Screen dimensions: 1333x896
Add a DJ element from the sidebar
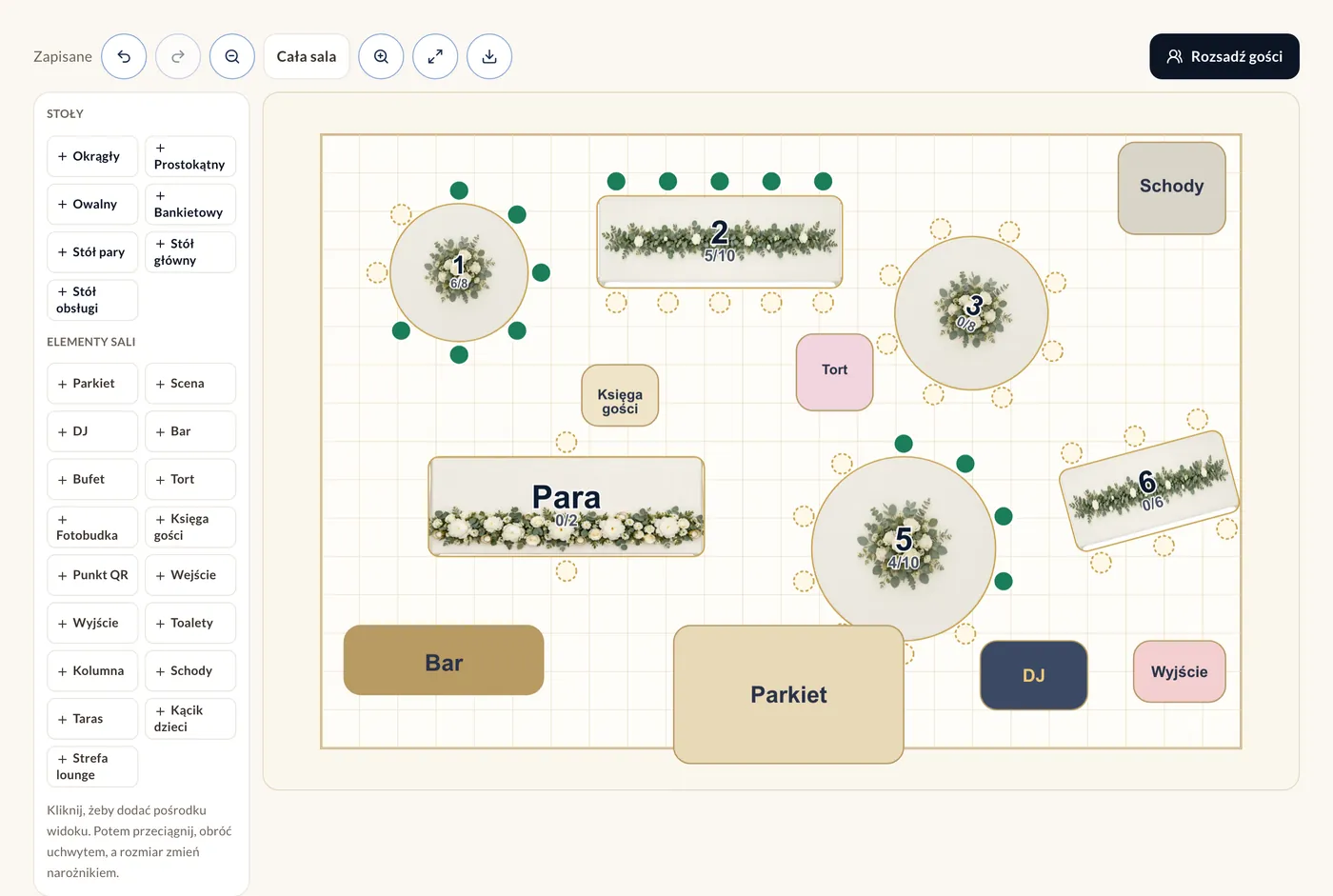(x=92, y=431)
